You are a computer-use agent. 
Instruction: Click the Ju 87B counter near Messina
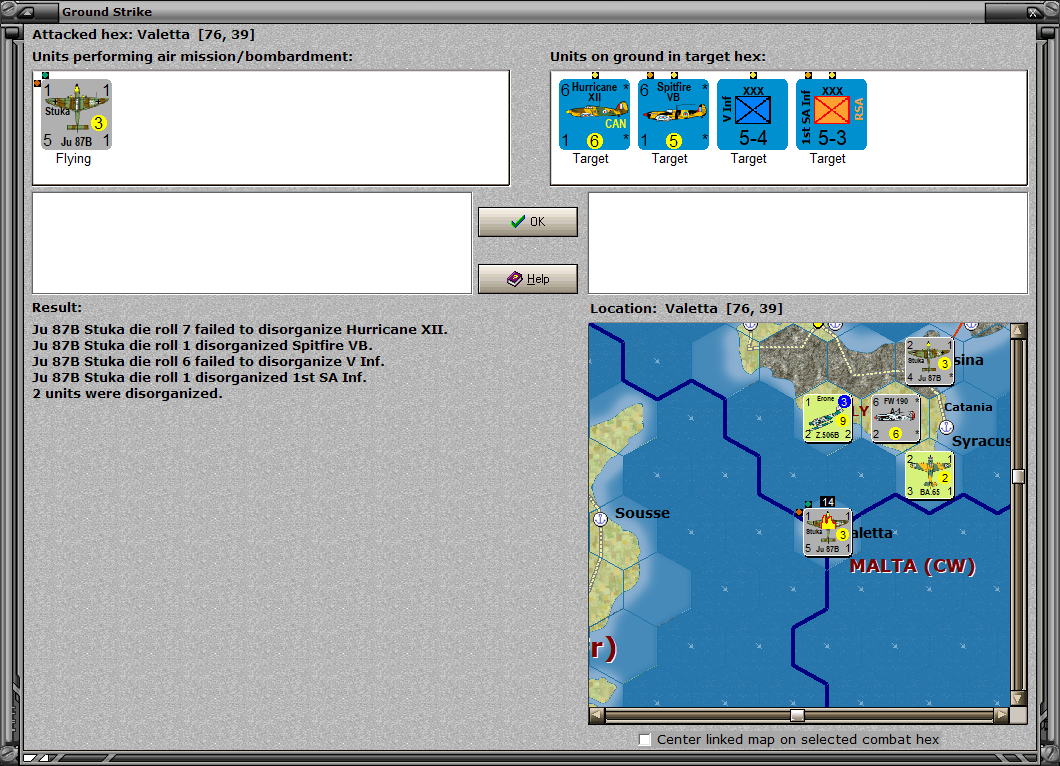click(x=930, y=361)
